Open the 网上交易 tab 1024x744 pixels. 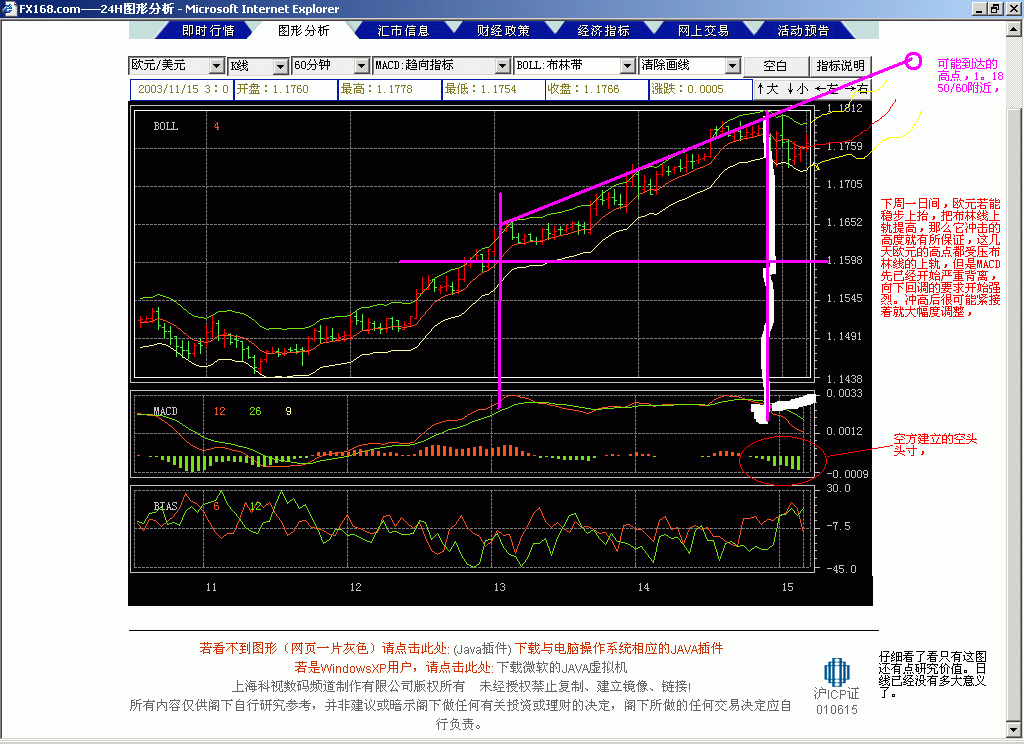pos(703,31)
